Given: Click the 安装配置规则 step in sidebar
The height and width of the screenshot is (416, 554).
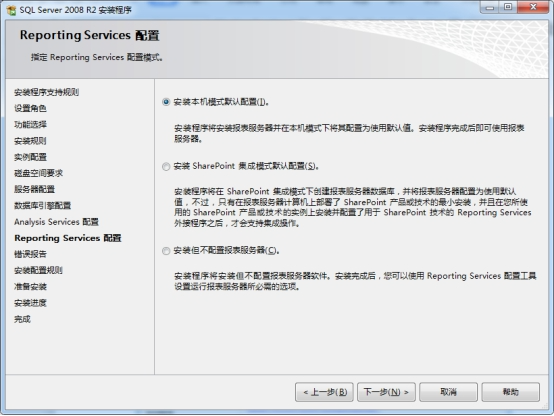Looking at the screenshot, I should [x=38, y=270].
